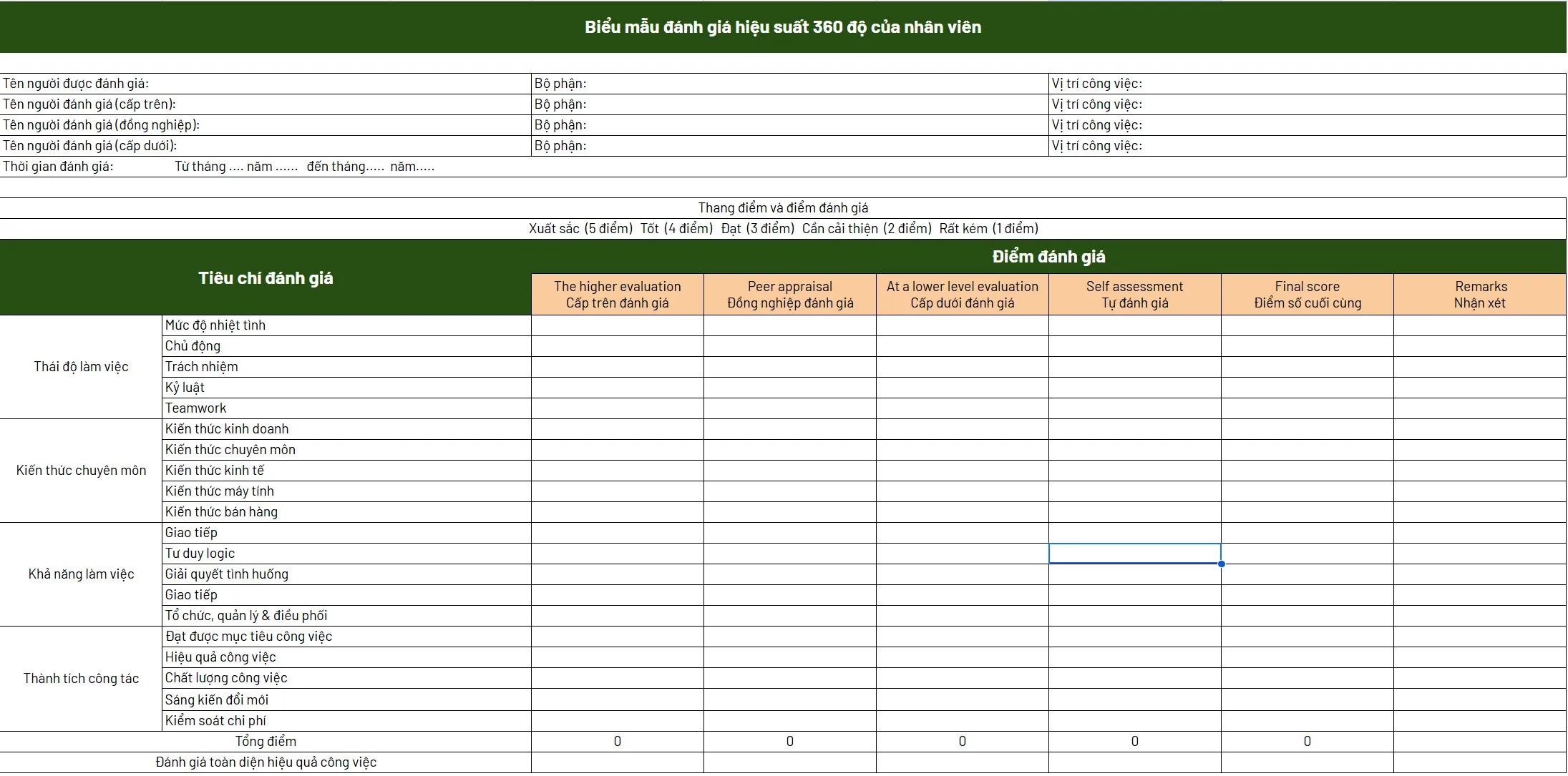Select the 'Đạt được mục tiêu công việc' cell
This screenshot has height=776, width=1568.
347,637
